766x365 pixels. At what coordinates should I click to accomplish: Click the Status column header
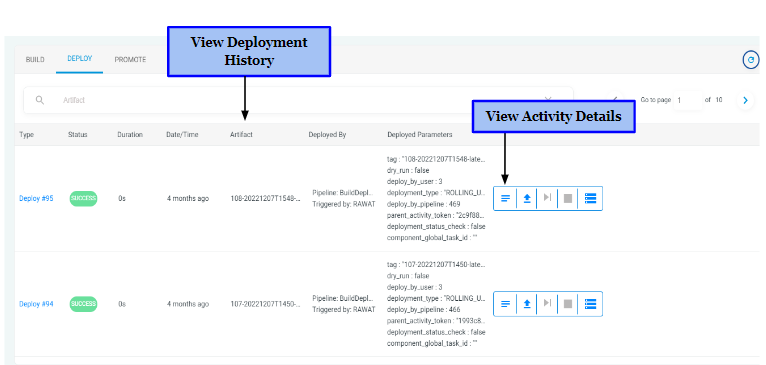point(78,135)
